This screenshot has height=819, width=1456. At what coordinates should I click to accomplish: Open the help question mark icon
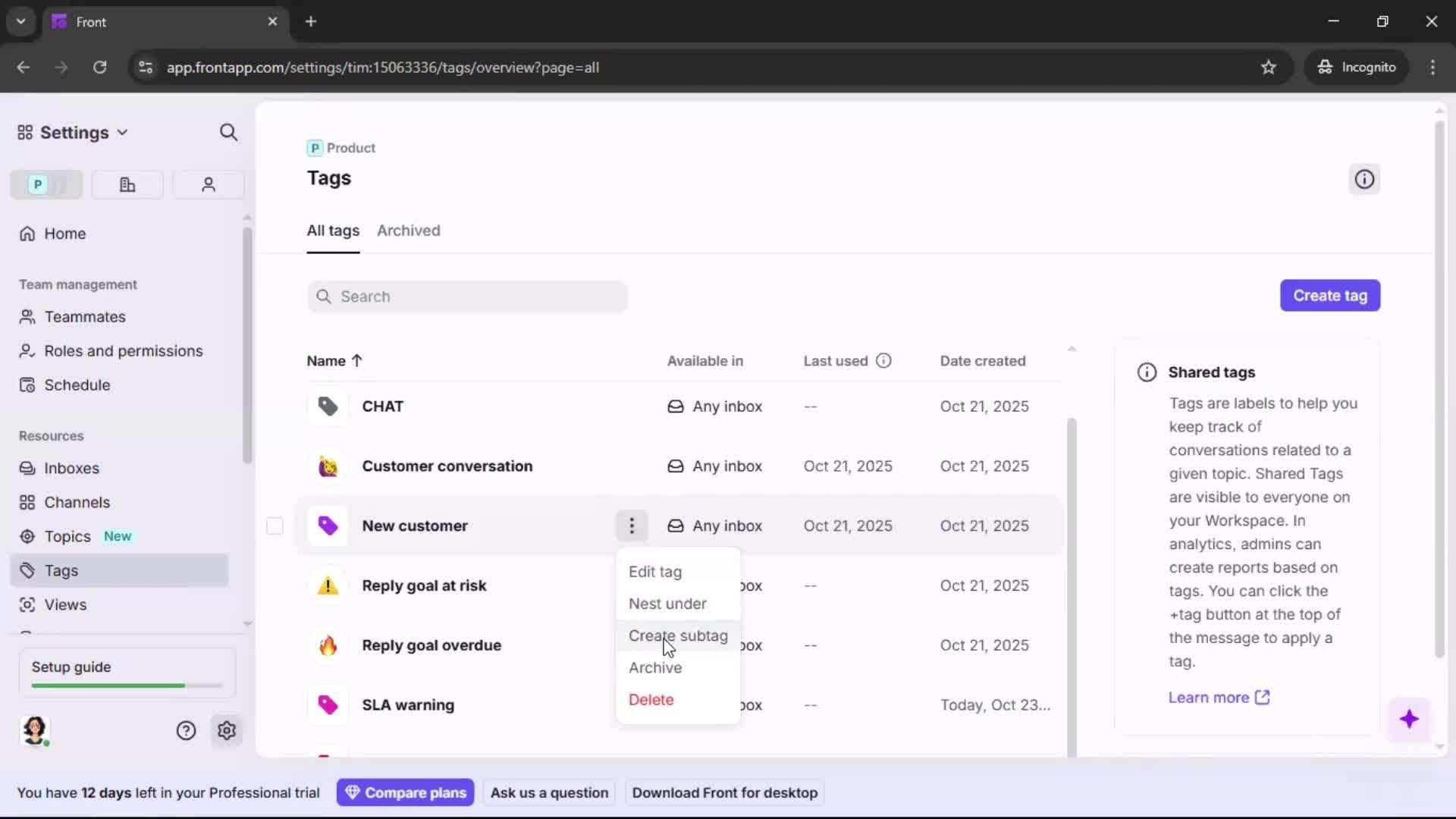(186, 730)
